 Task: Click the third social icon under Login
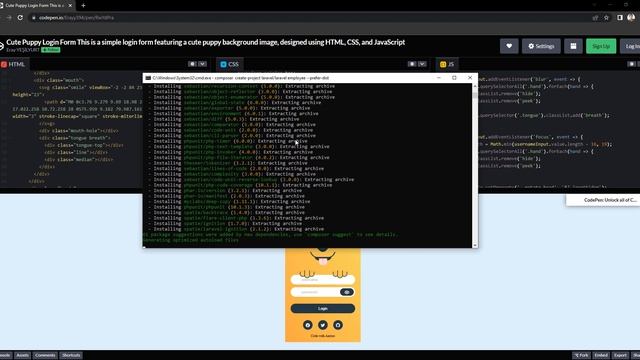pos(338,325)
